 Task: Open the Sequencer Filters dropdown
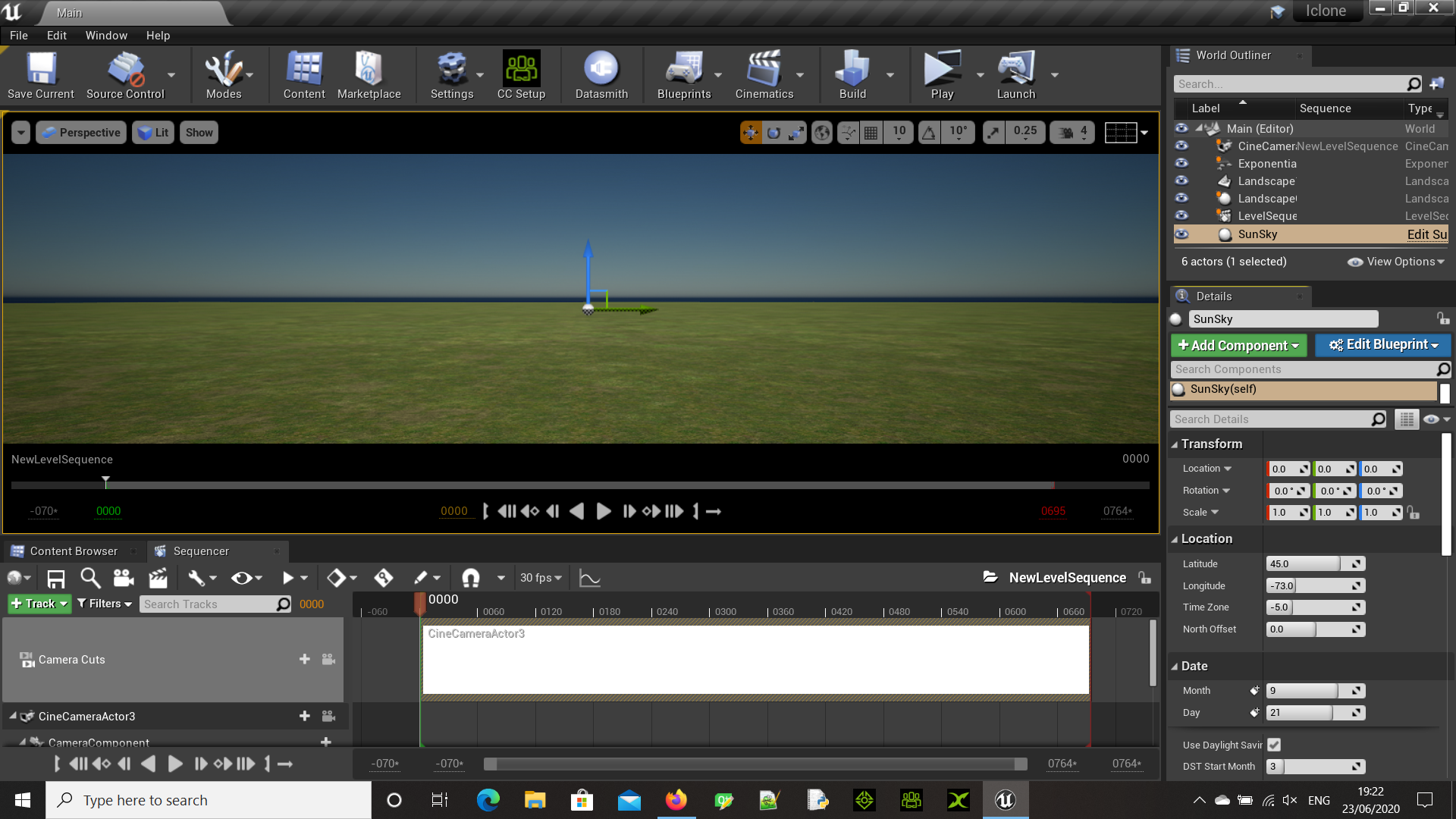coord(105,604)
